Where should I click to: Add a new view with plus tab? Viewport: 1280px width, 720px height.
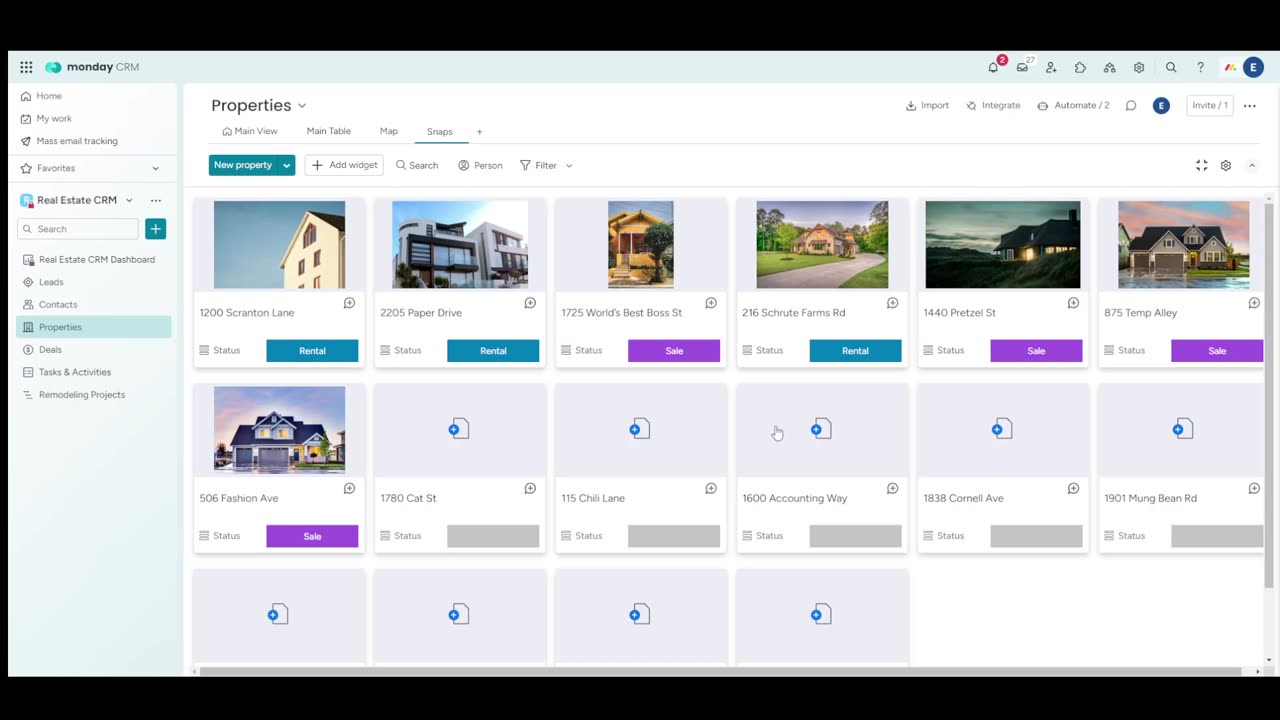[x=479, y=131]
